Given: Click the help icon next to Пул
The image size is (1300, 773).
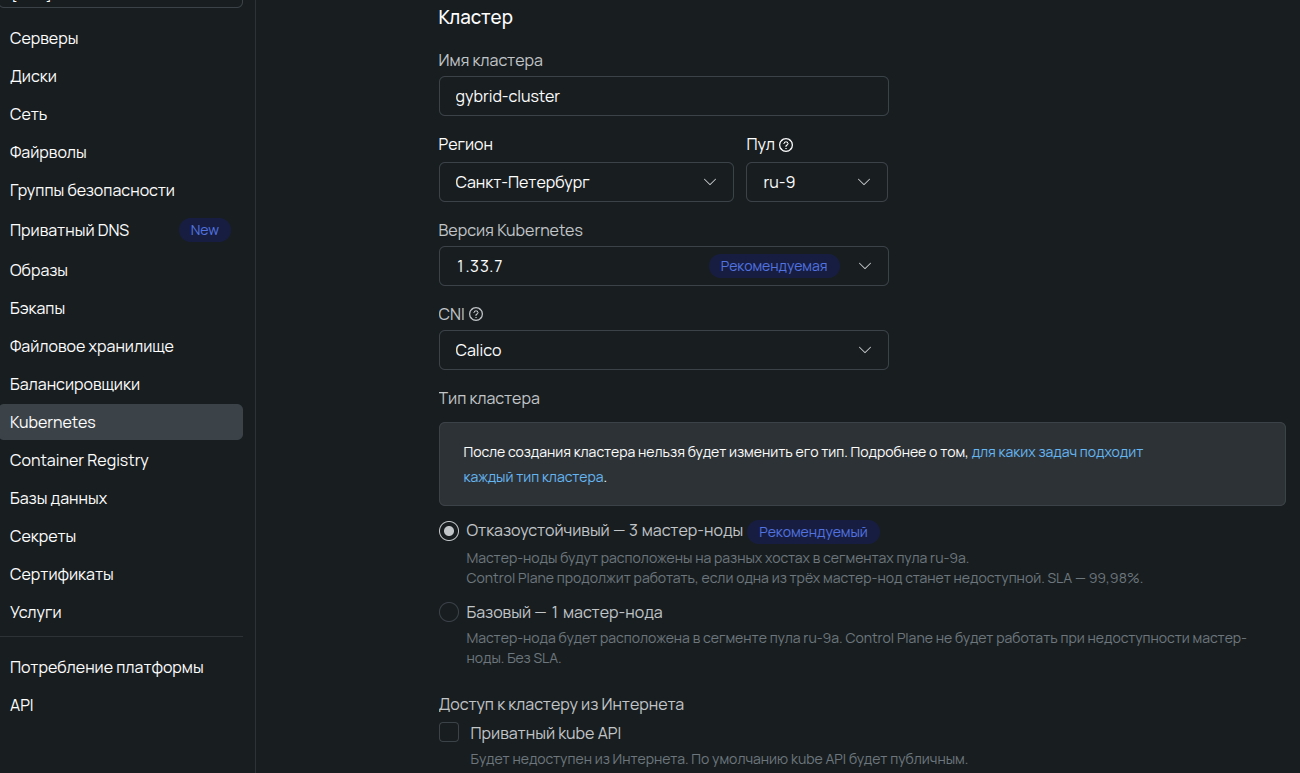Looking at the screenshot, I should (x=786, y=145).
